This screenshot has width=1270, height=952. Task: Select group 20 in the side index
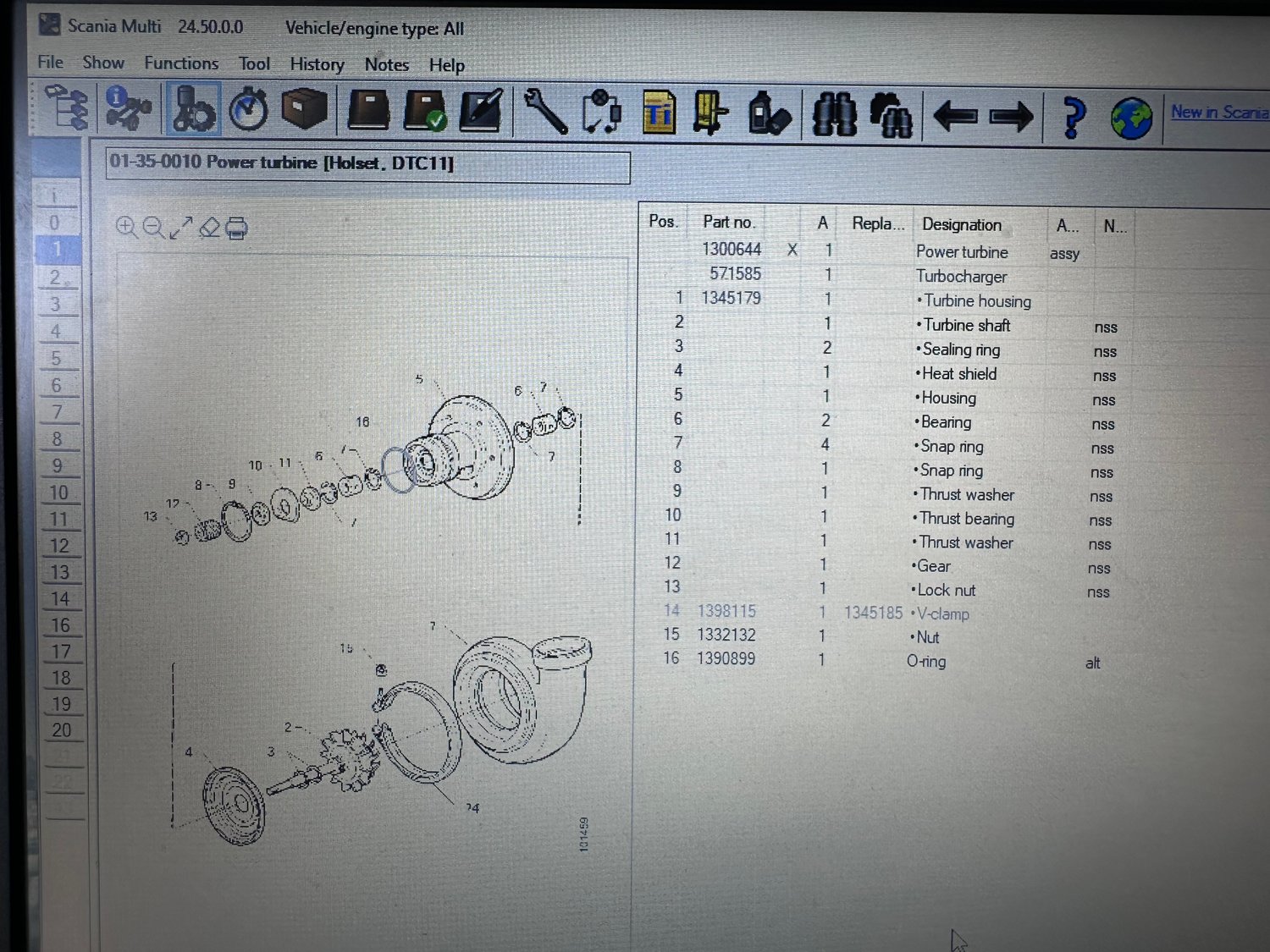tap(62, 730)
